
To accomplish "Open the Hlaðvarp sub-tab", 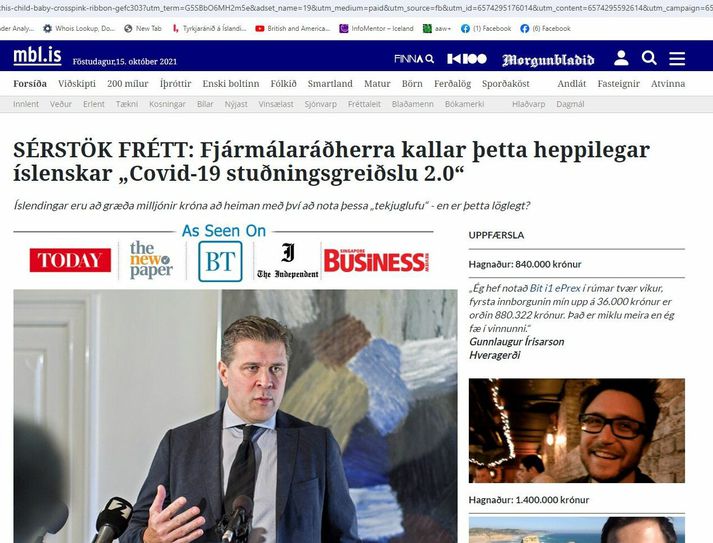I will (528, 104).
